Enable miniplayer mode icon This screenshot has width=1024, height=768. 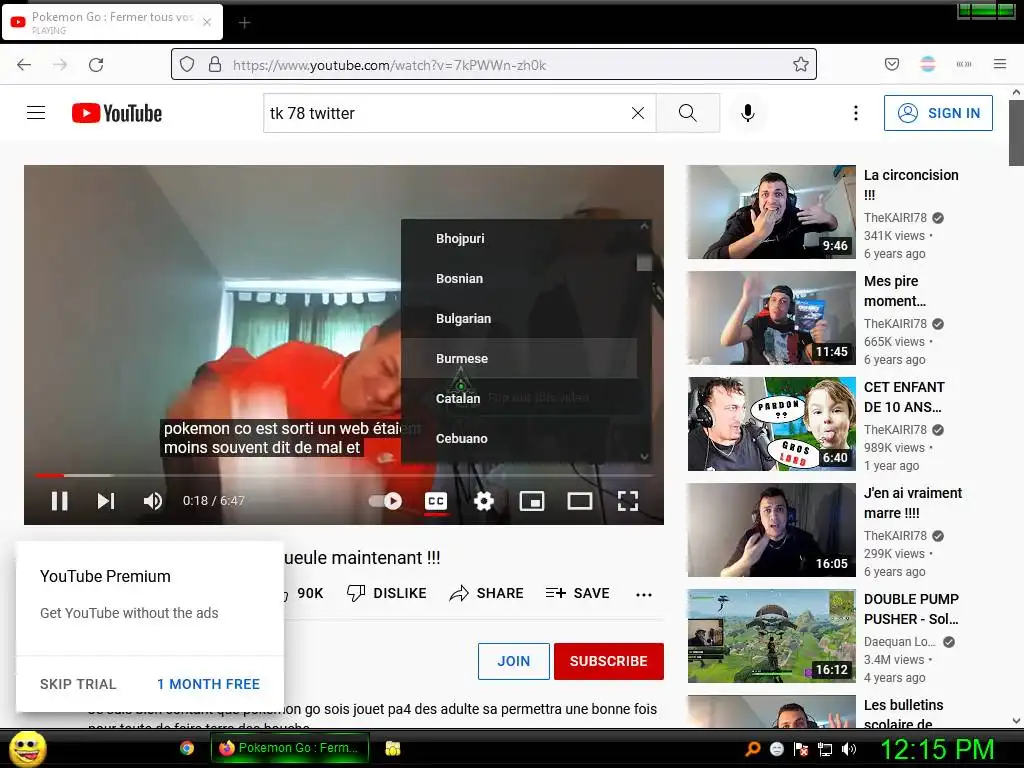(x=532, y=501)
